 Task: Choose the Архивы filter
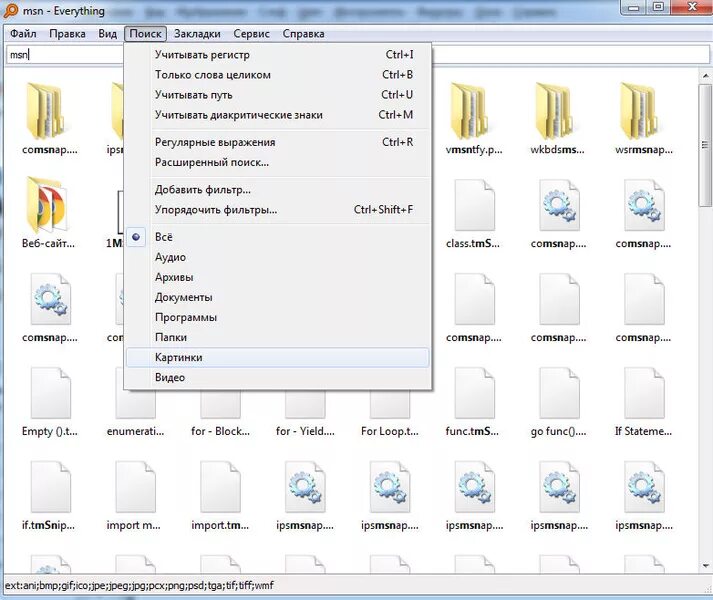(x=278, y=277)
